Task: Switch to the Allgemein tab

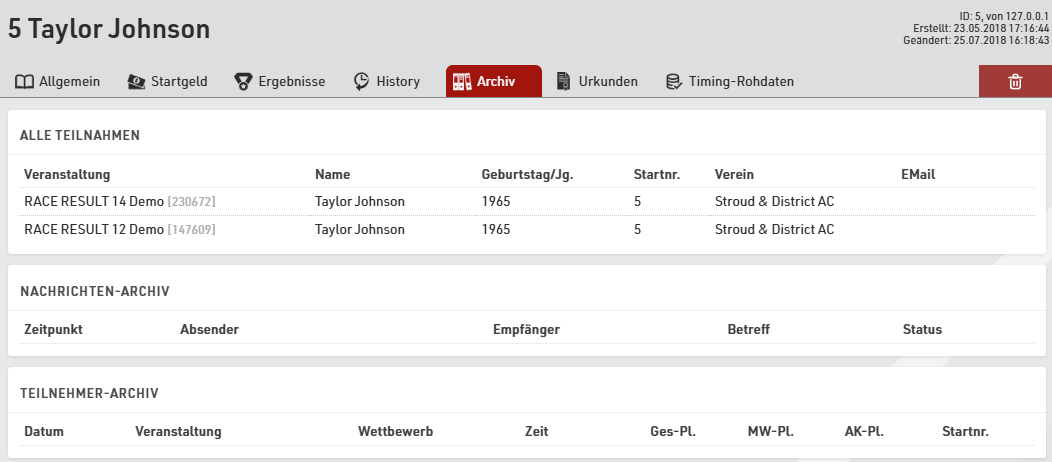Action: tap(69, 82)
